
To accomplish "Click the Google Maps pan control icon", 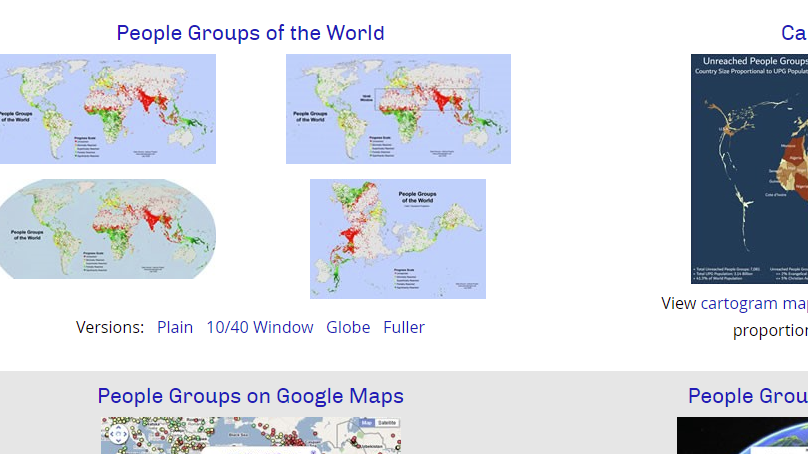I will (x=118, y=434).
